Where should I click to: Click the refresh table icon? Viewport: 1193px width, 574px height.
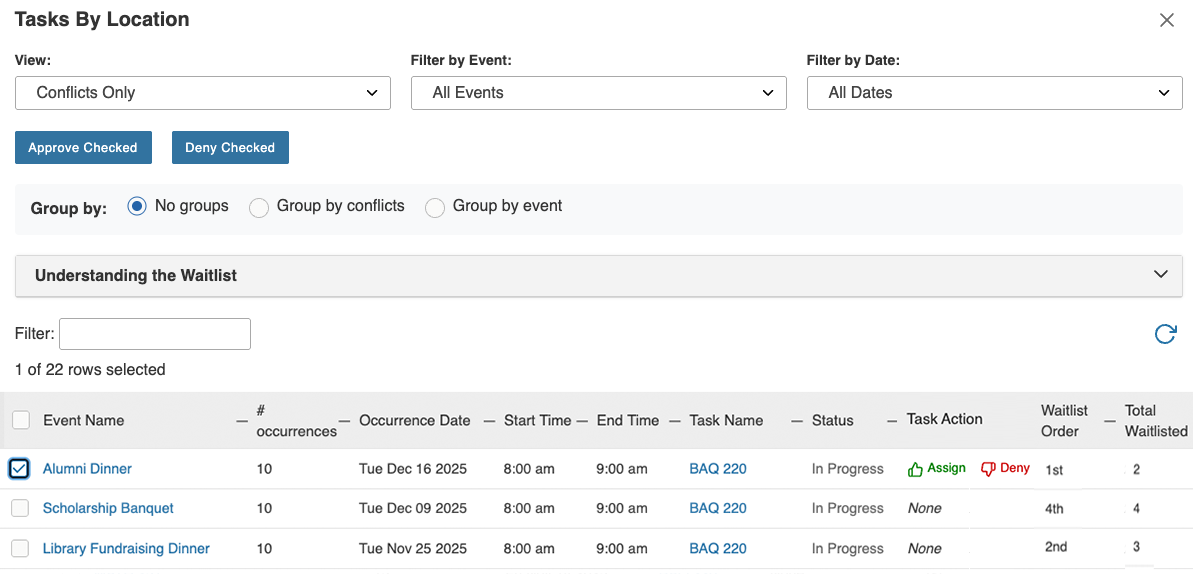coord(1165,334)
